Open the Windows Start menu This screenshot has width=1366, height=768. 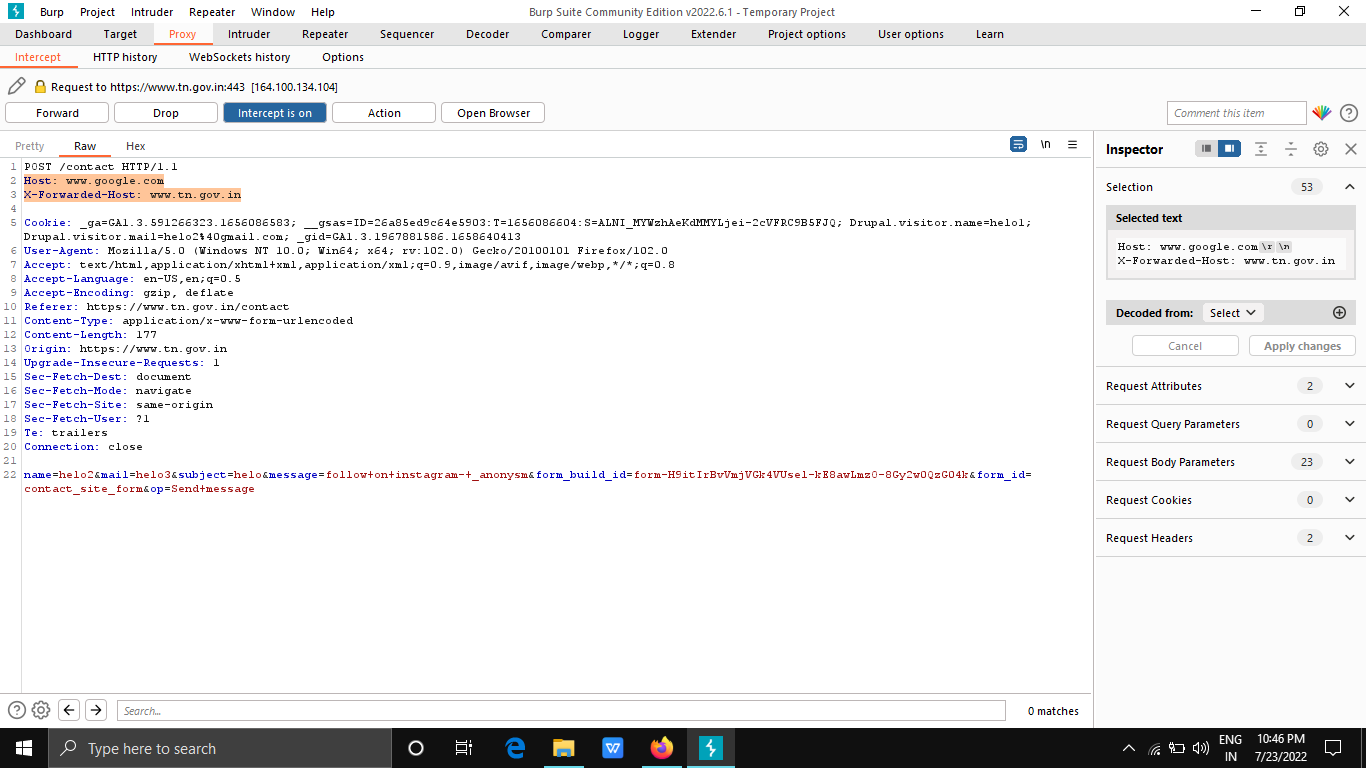click(x=24, y=748)
